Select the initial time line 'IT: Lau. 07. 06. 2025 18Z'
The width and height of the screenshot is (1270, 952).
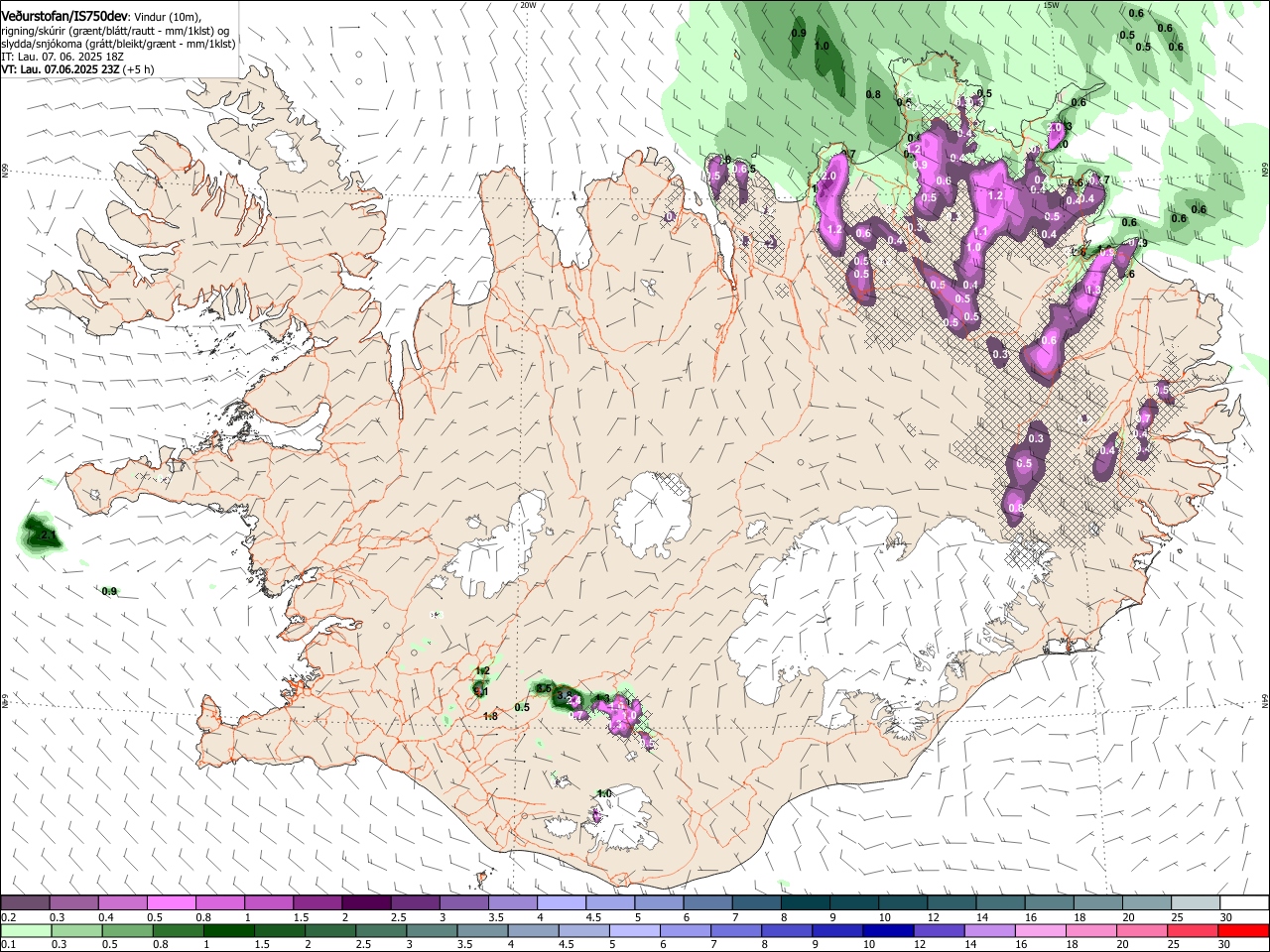coord(63,58)
